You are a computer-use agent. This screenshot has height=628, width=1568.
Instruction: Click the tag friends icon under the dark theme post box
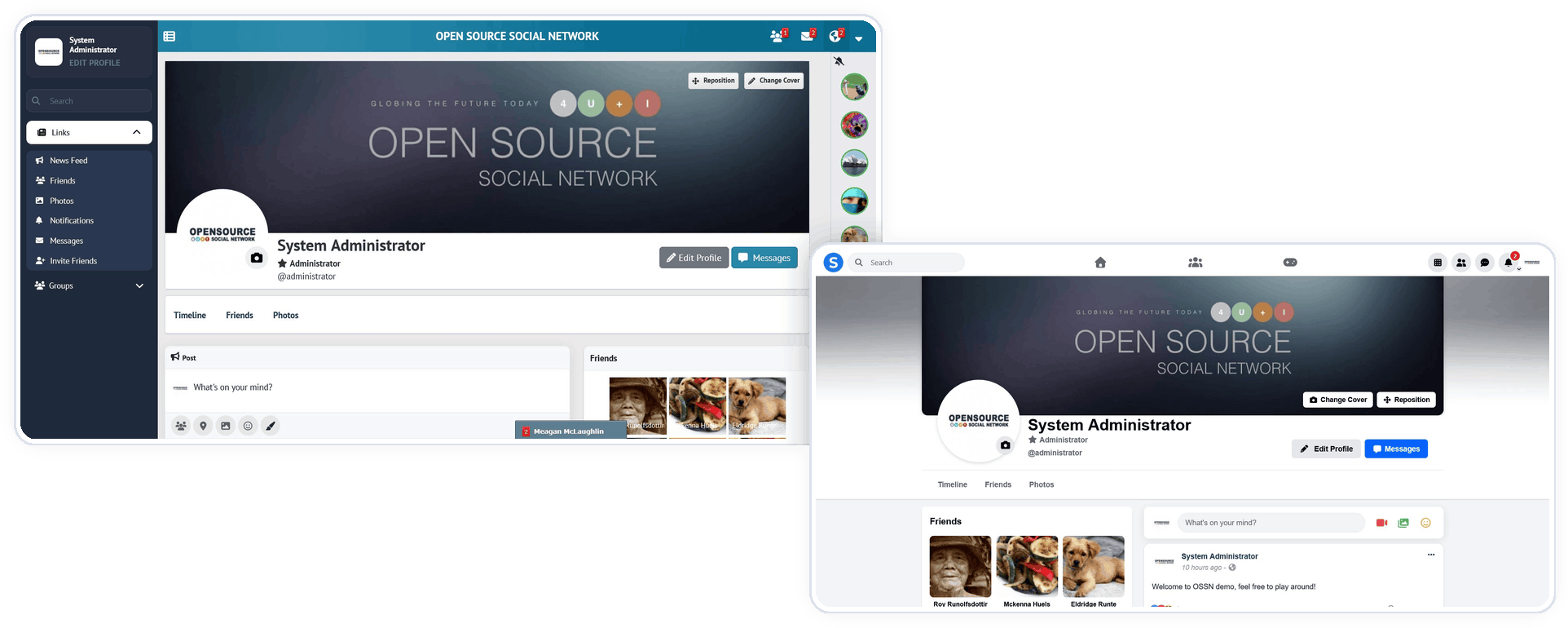181,426
